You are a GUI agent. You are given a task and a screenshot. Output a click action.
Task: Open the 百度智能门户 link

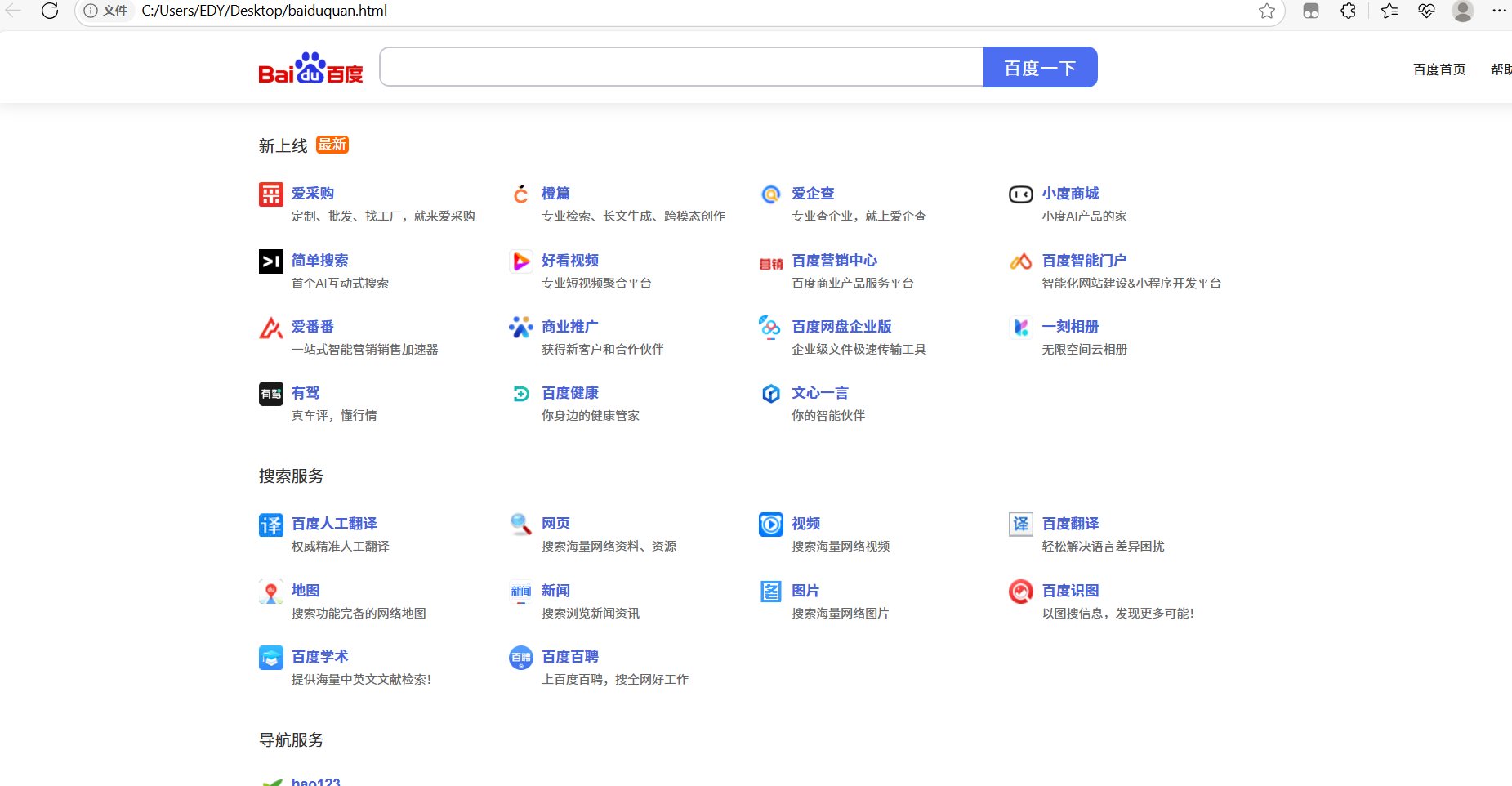pos(1084,261)
